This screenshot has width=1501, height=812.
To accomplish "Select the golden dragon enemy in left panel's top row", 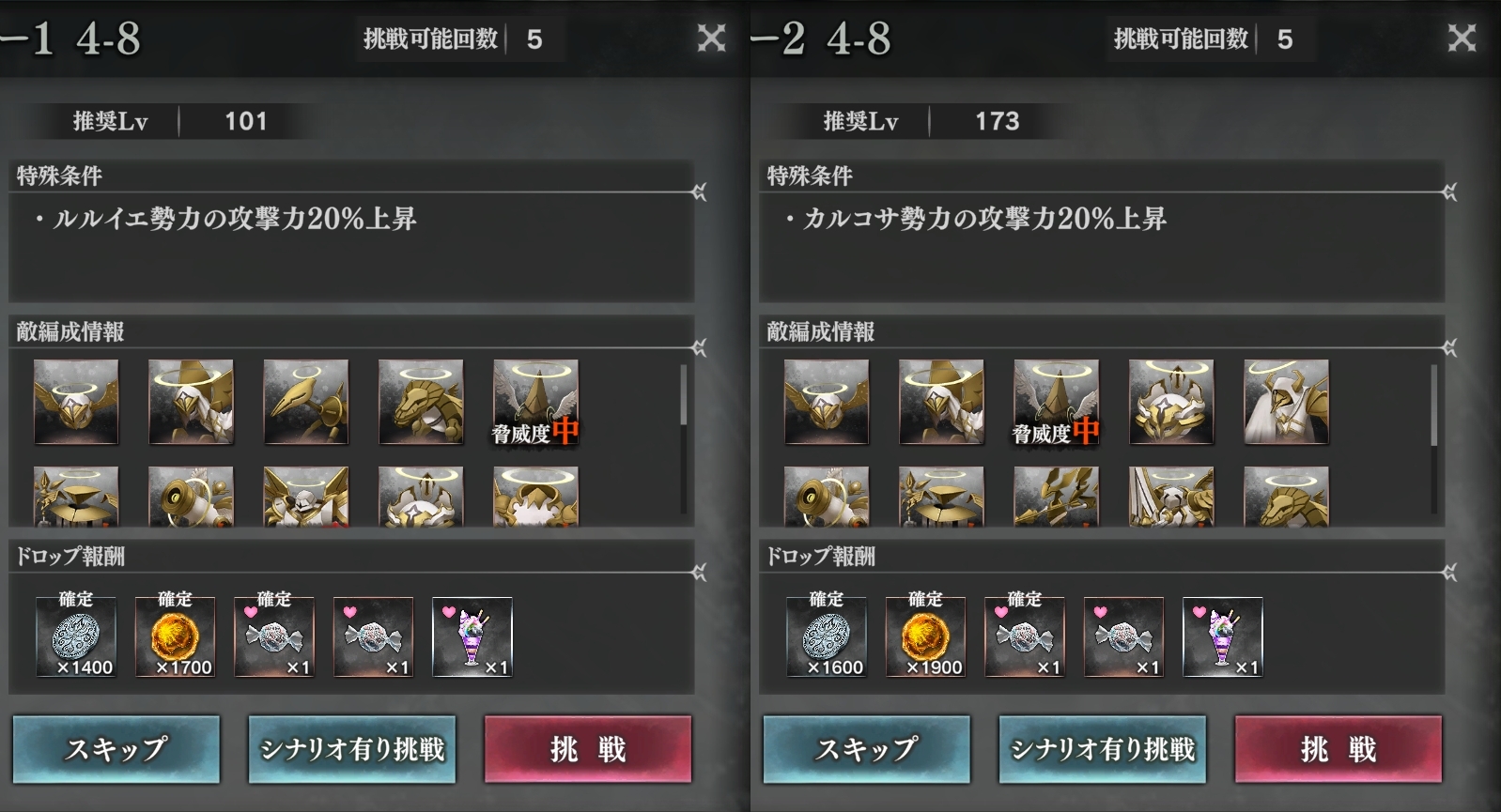I will click(x=421, y=402).
